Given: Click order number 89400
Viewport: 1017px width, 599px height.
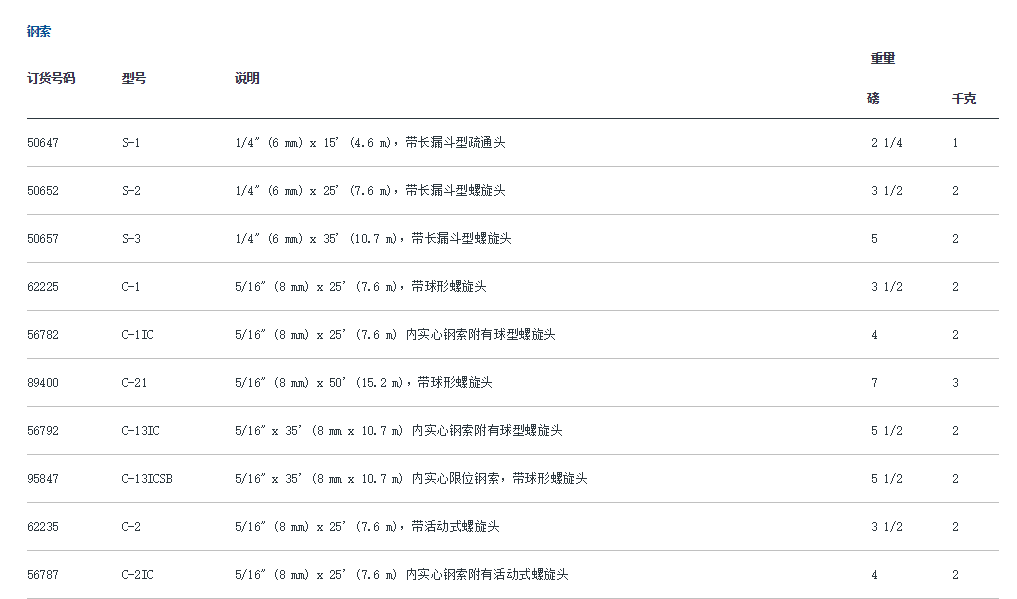Looking at the screenshot, I should [x=43, y=383].
